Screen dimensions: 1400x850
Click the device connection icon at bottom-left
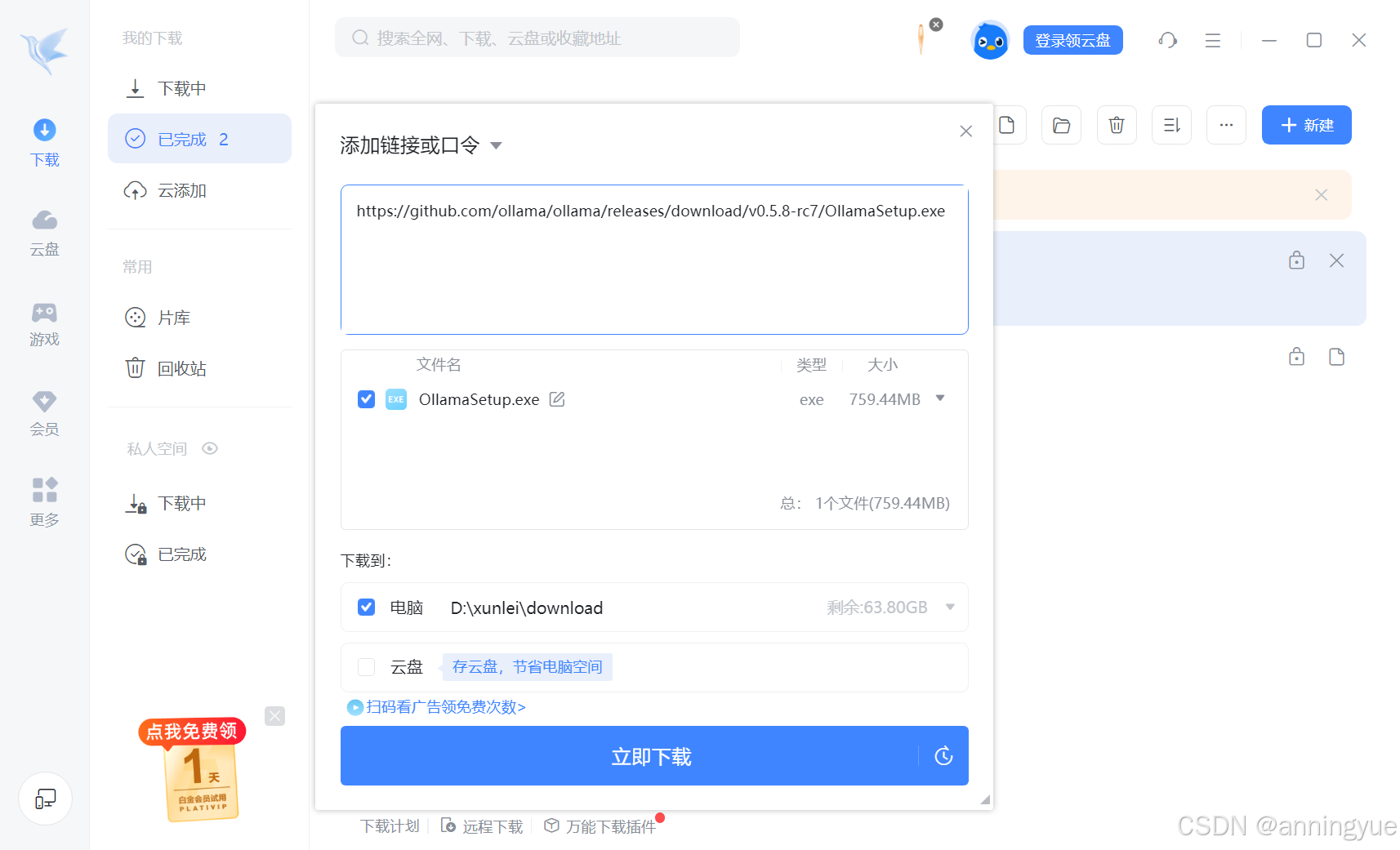point(45,799)
